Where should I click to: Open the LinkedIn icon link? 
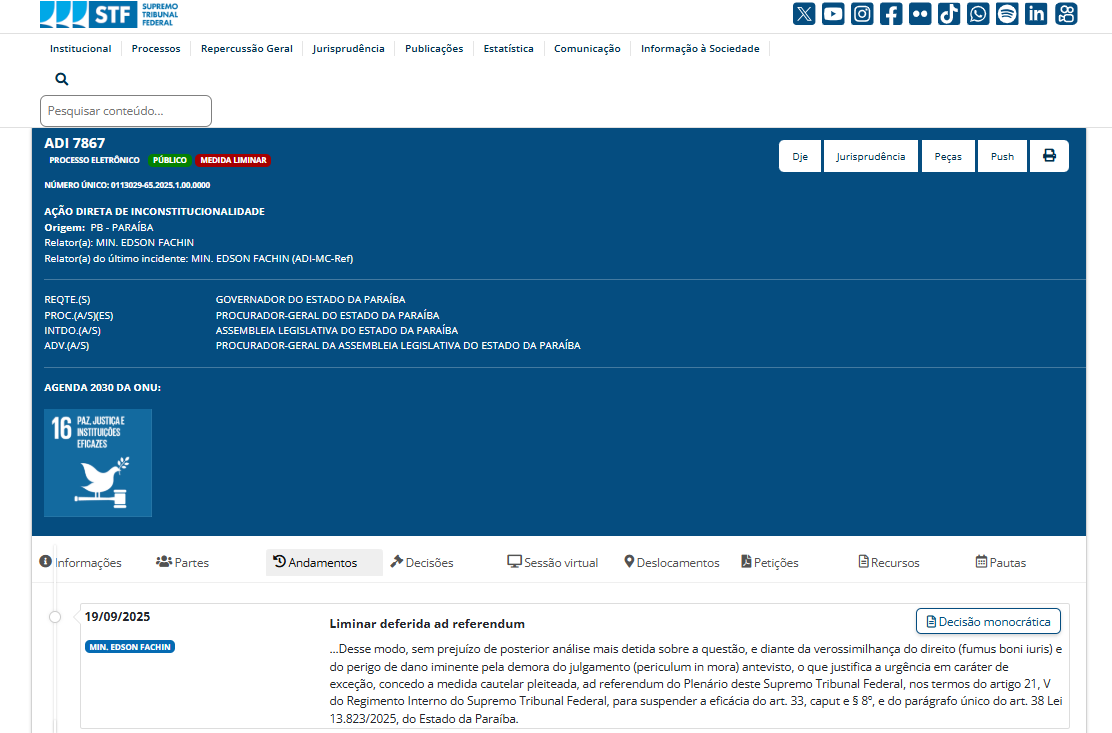click(1036, 14)
